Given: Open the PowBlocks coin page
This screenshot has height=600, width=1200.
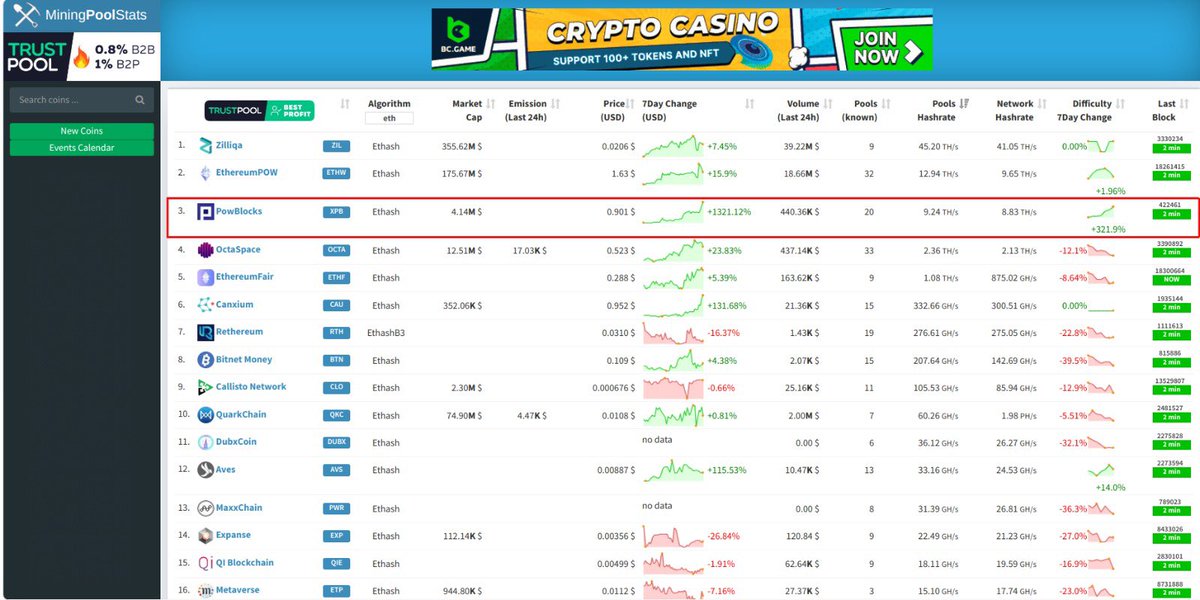Looking at the screenshot, I should point(239,212).
